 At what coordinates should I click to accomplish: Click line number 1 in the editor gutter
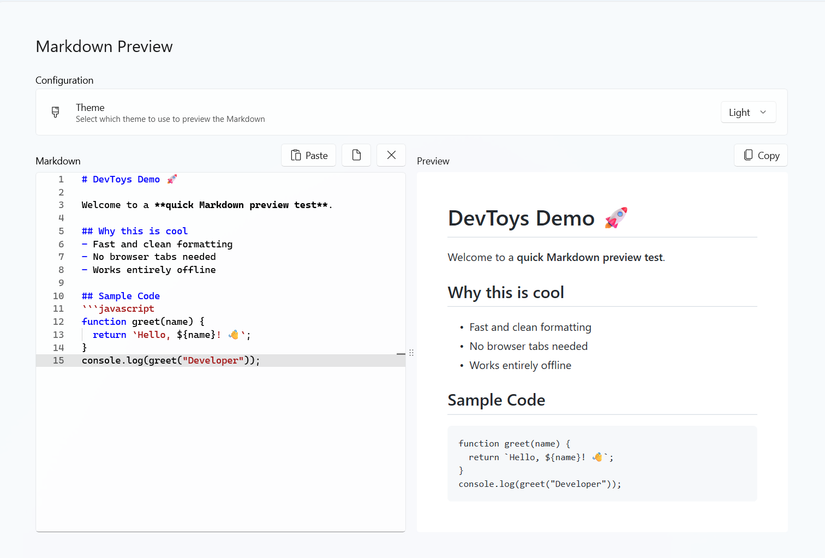61,179
